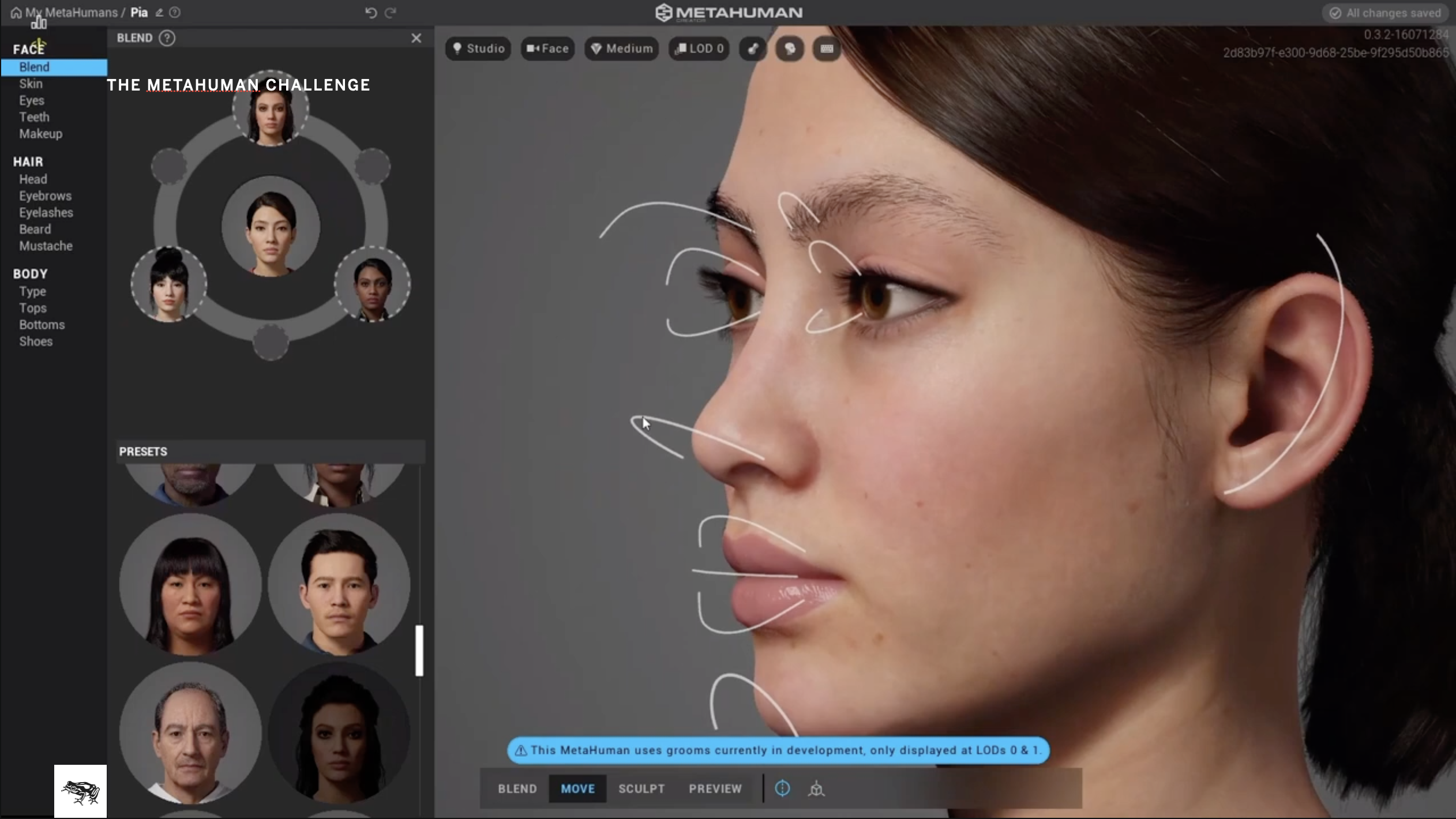Viewport: 1456px width, 819px height.
Task: Click the pencil icon to rename Pia
Action: [x=159, y=13]
